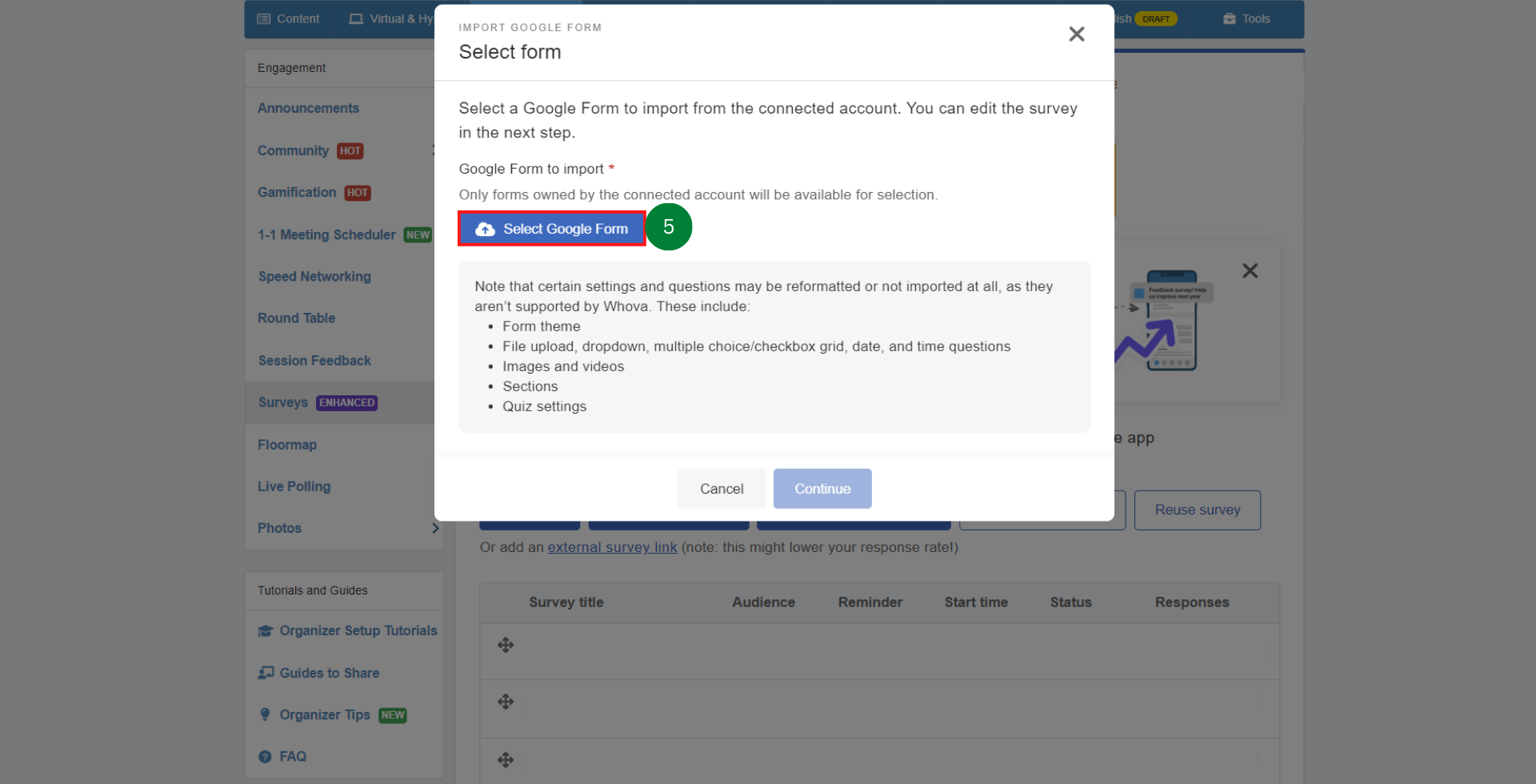The width and height of the screenshot is (1536, 784).
Task: Cancel the Import Google Form dialog
Action: coord(721,488)
